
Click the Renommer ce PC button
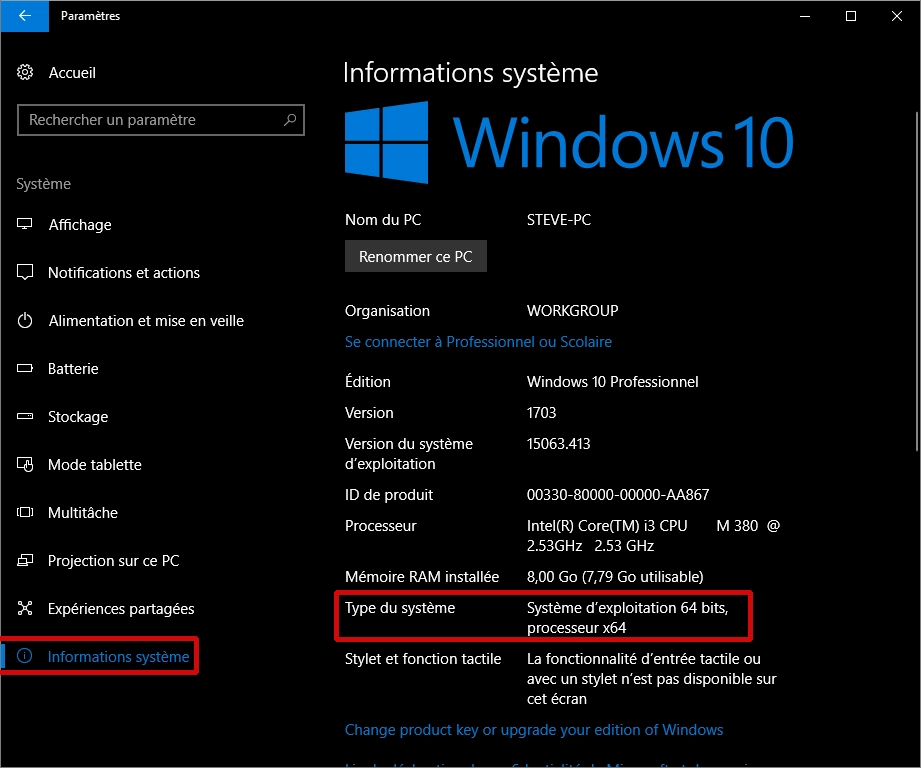coord(415,257)
